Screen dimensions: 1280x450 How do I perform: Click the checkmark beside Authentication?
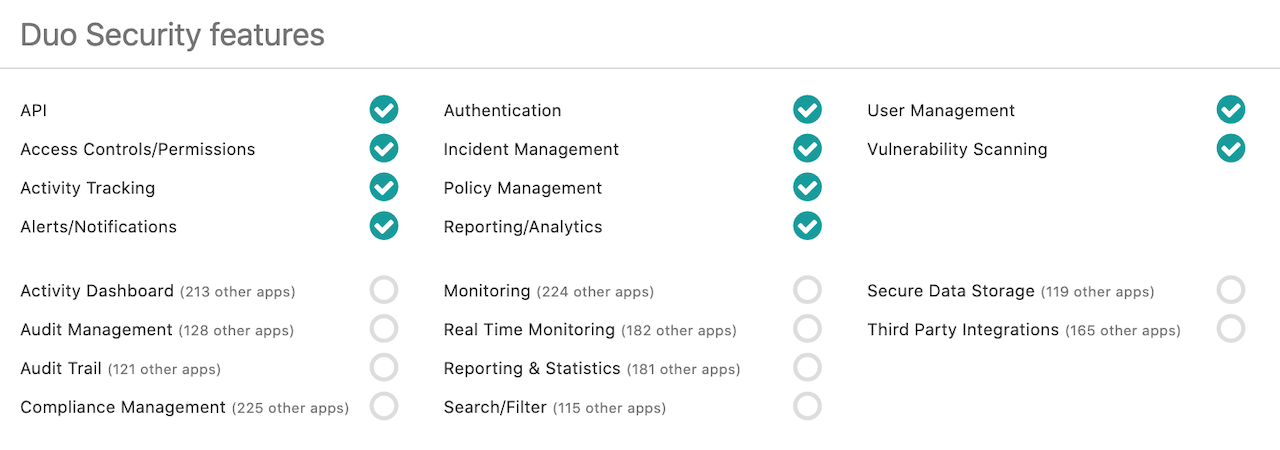click(x=807, y=110)
